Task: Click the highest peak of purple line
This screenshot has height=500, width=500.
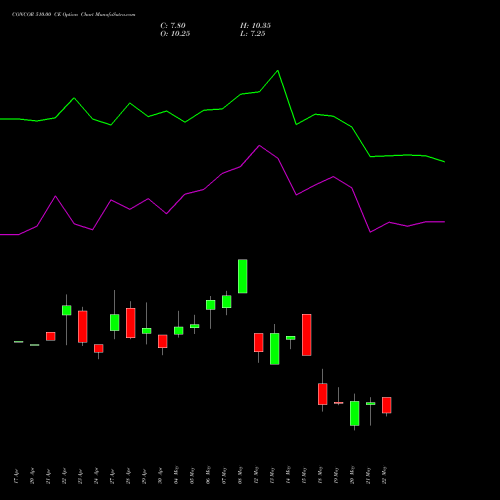Action: click(260, 145)
